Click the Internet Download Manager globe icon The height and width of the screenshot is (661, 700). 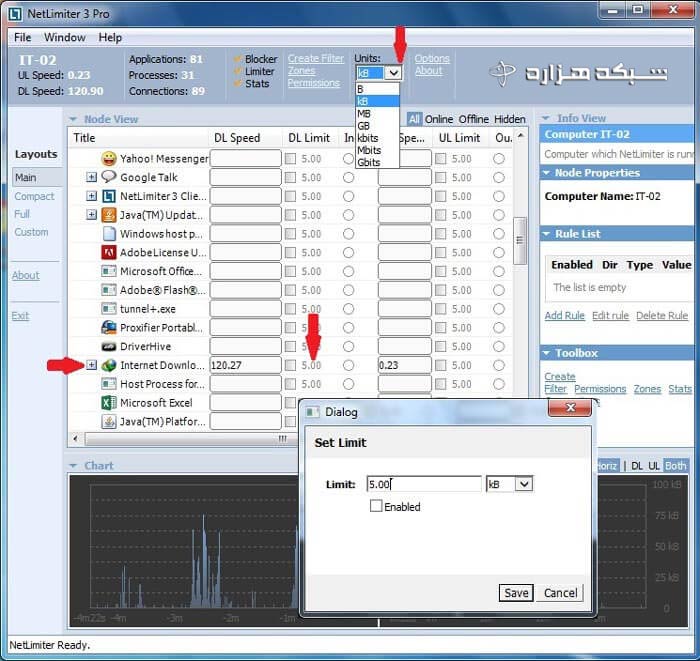tap(108, 365)
